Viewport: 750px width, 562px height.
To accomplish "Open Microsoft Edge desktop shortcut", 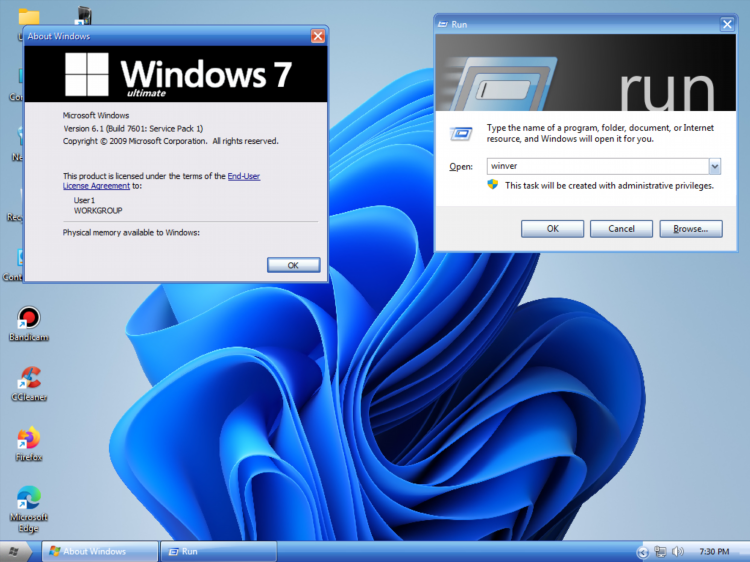I will (29, 509).
